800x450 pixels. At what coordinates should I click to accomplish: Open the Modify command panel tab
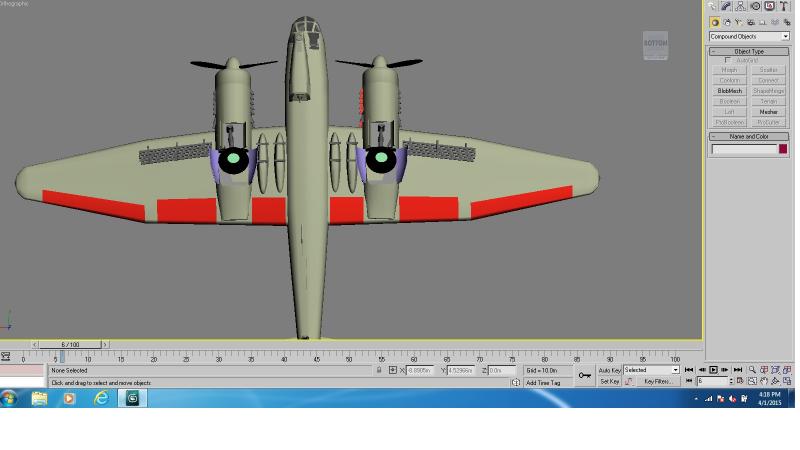pos(726,6)
